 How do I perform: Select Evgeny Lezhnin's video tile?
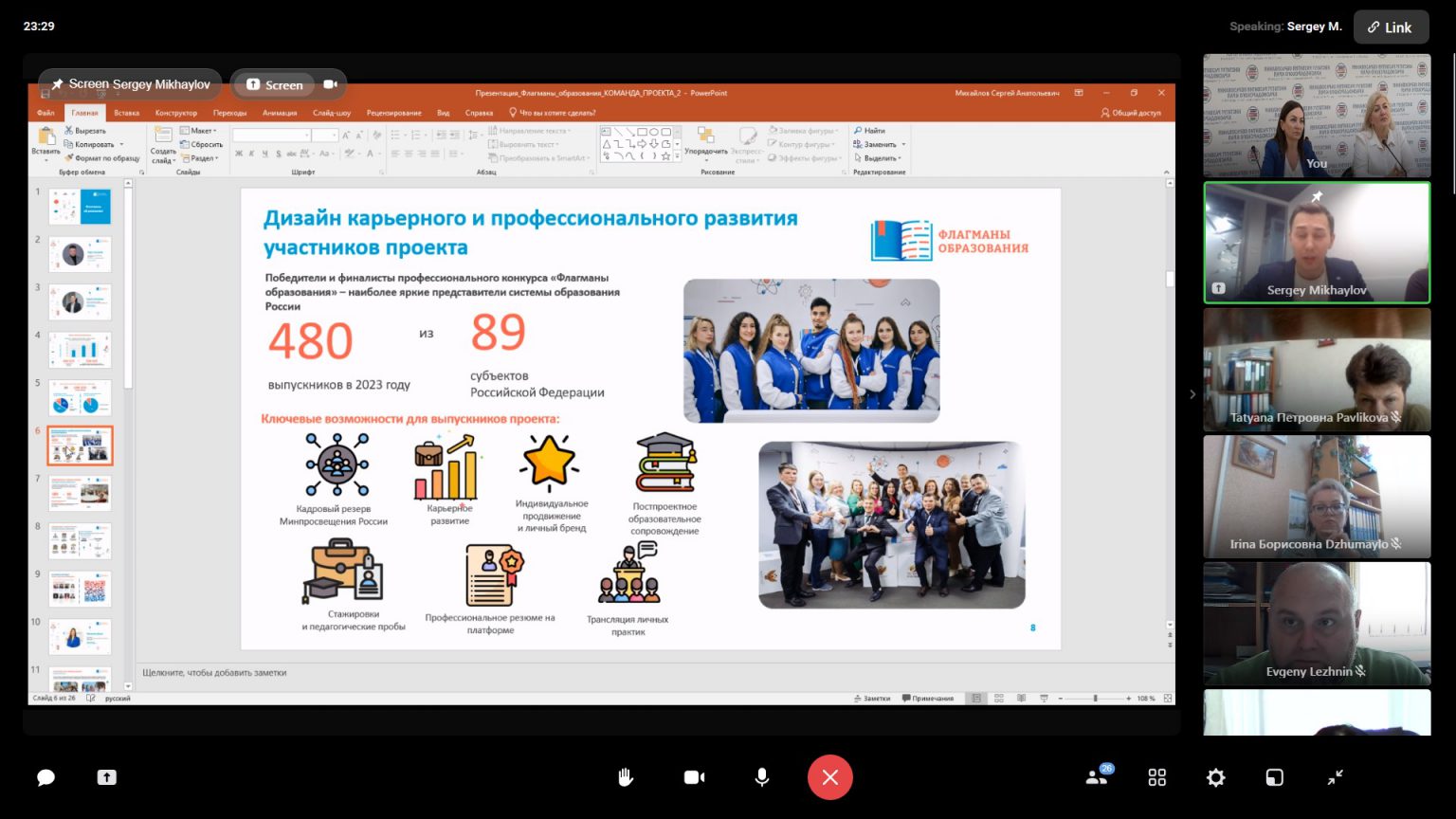(x=1316, y=624)
